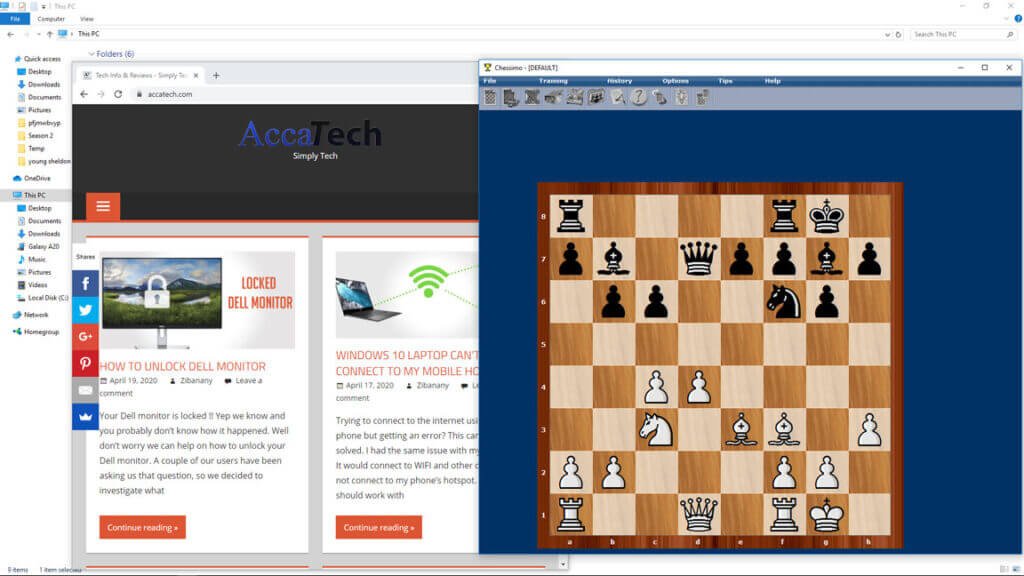This screenshot has width=1024, height=576.
Task: Share the page on Facebook
Action: click(x=86, y=283)
